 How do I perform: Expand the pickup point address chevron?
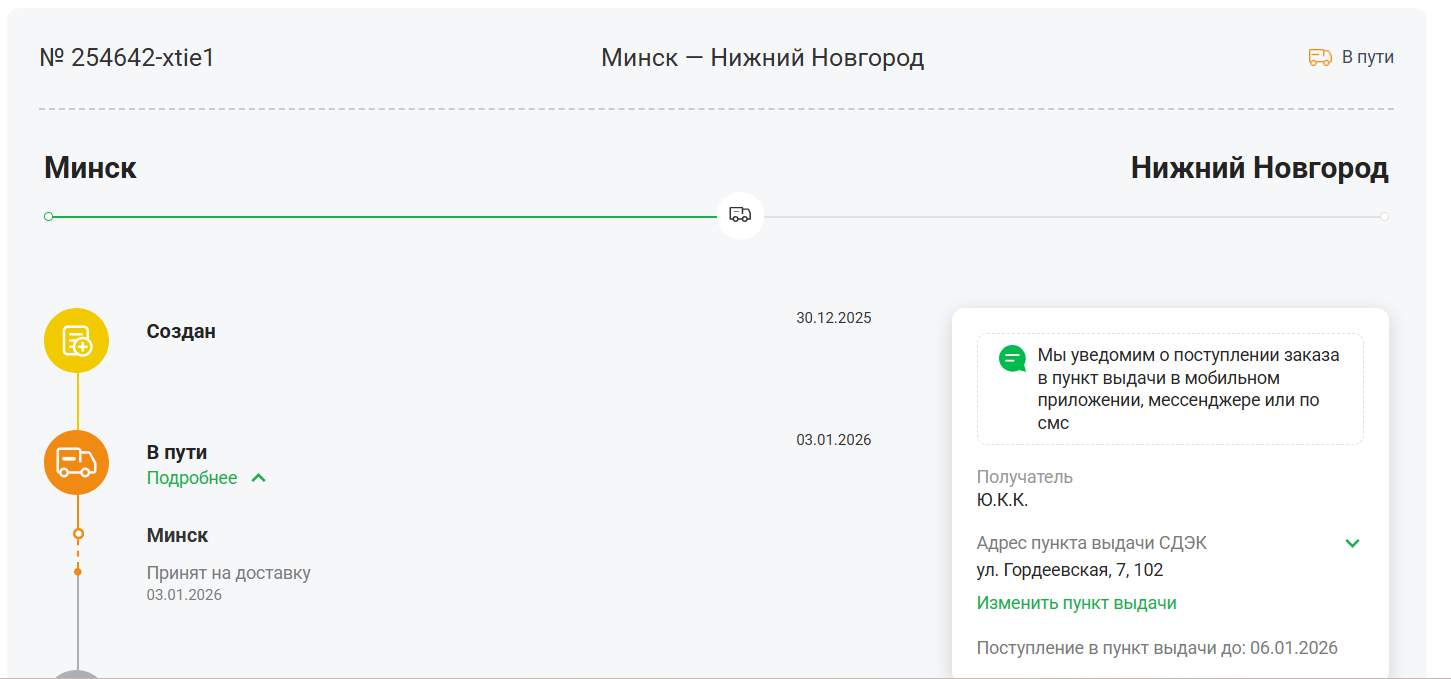pos(1352,543)
